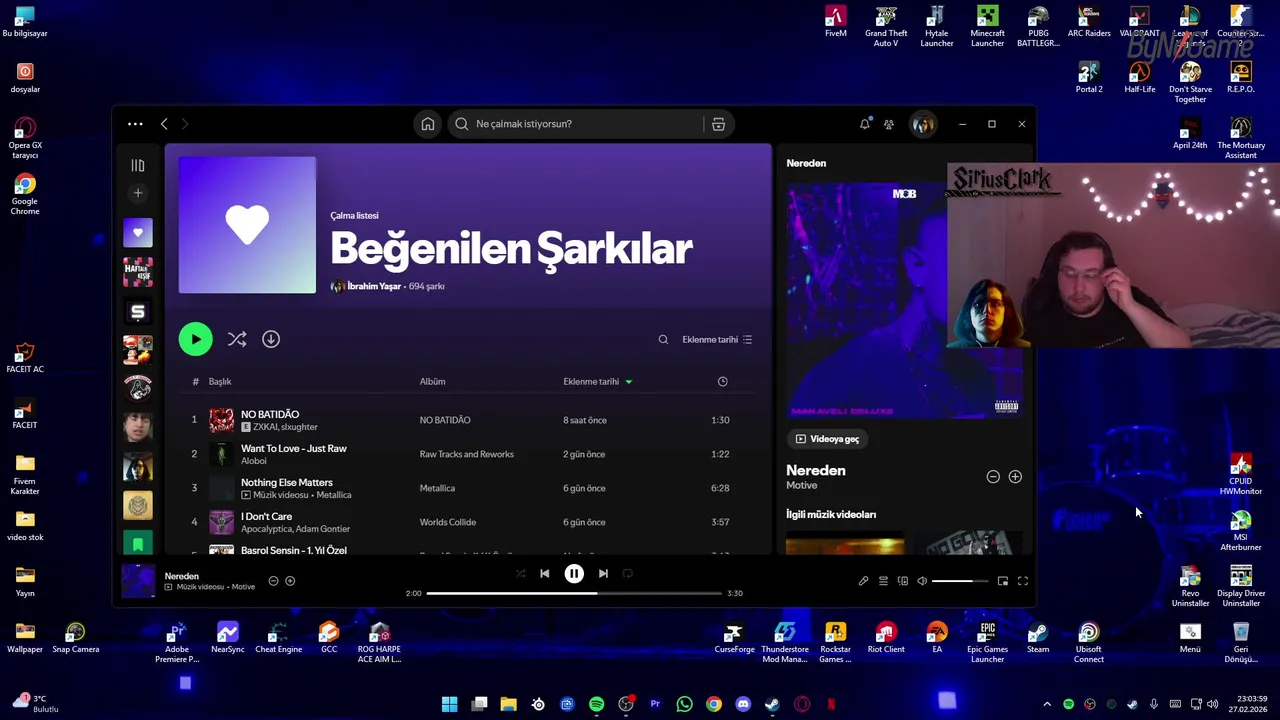Open Spotify from the taskbar
This screenshot has height=720, width=1280.
(597, 704)
